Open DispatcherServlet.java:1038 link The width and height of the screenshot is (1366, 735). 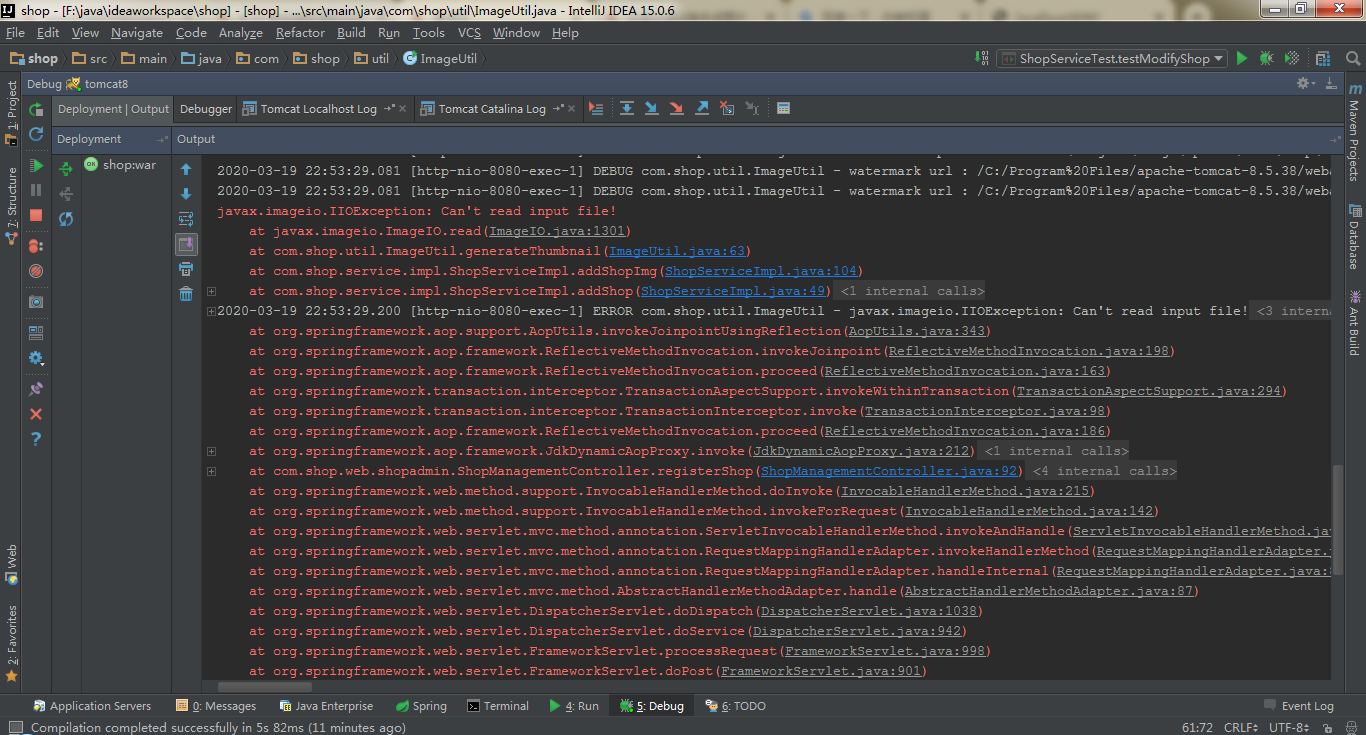869,611
